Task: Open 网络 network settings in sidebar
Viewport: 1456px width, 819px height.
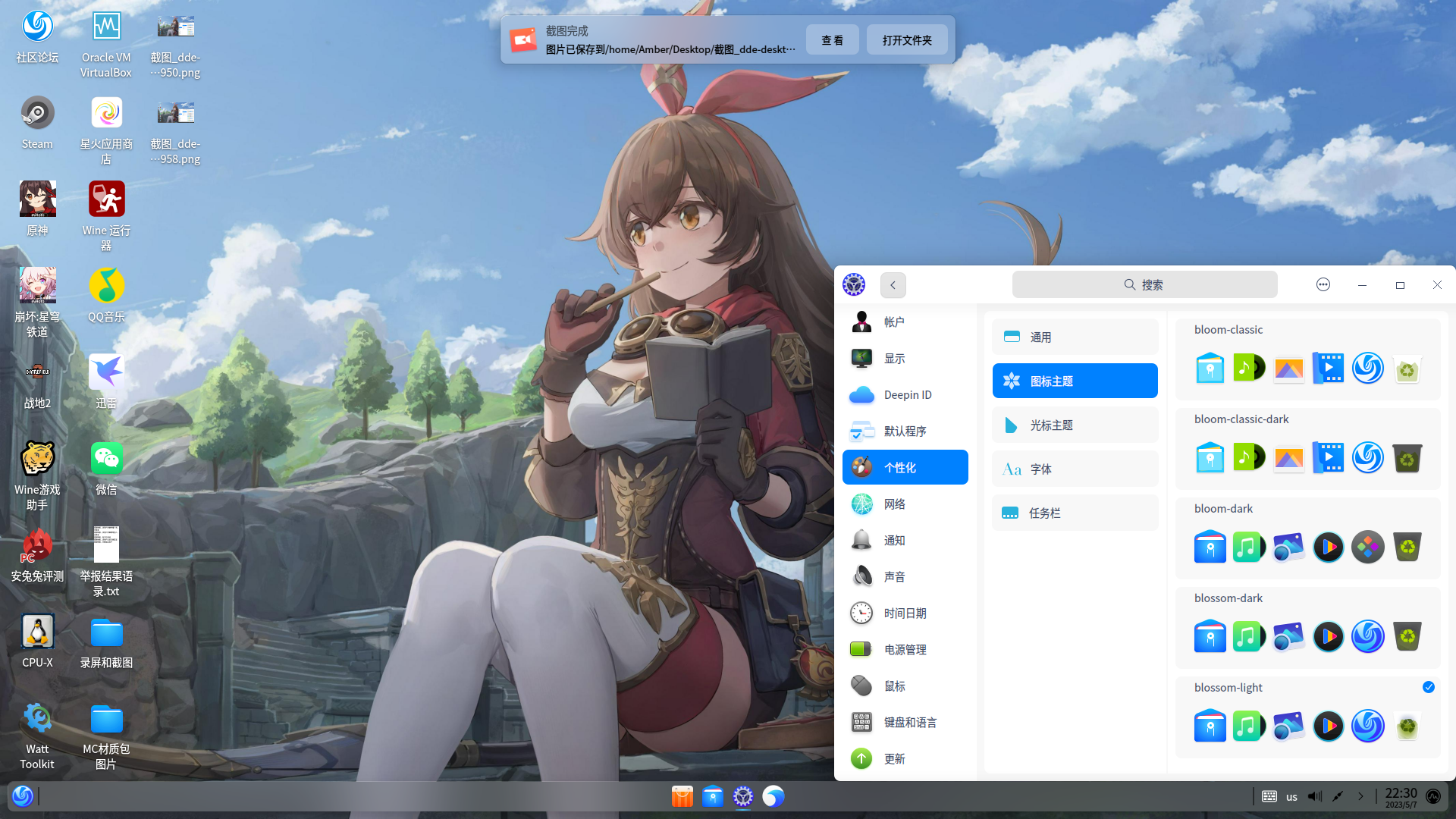Action: (x=895, y=504)
